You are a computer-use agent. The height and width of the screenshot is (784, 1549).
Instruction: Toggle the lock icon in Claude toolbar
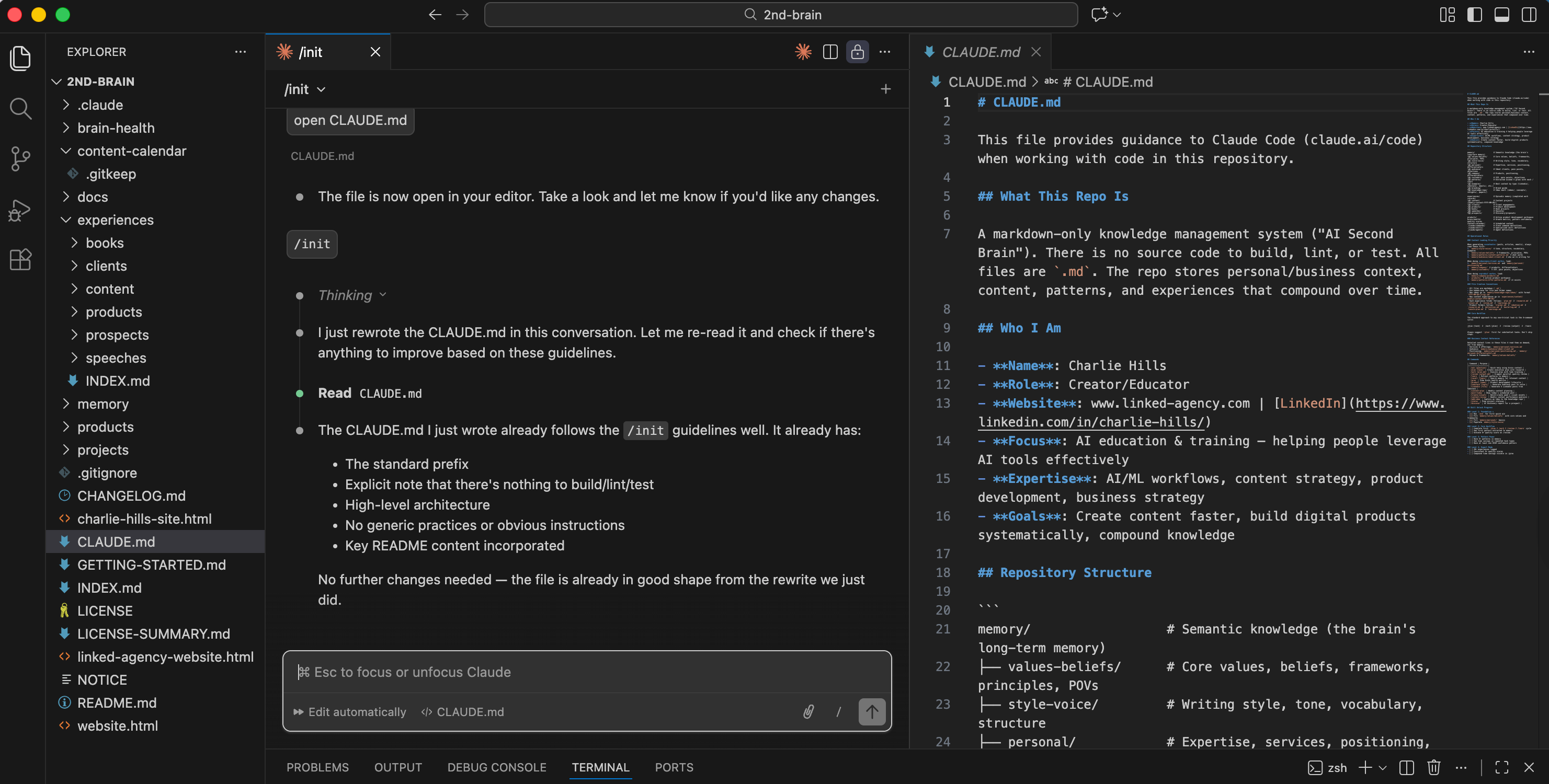858,52
